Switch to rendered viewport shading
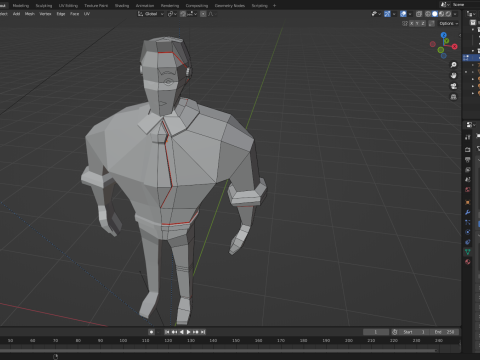480x360 pixels. coord(448,14)
